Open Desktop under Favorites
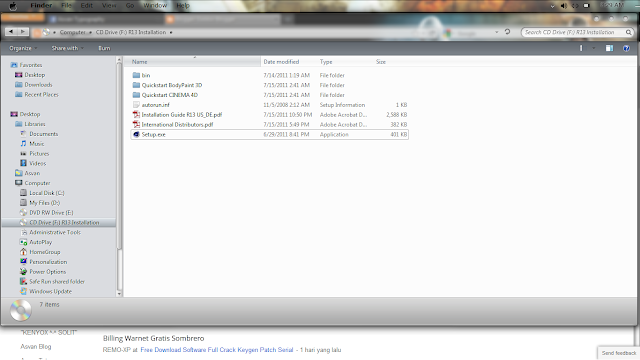The image size is (640, 360). coord(35,75)
